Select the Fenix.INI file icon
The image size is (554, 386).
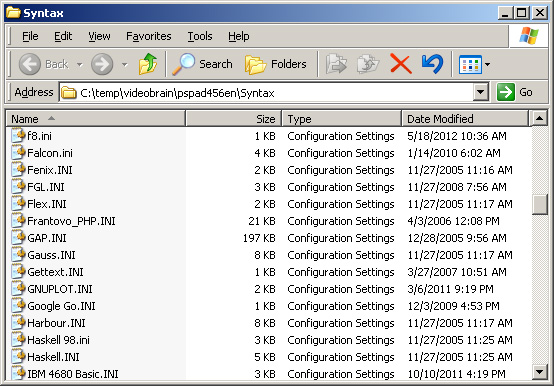18,170
